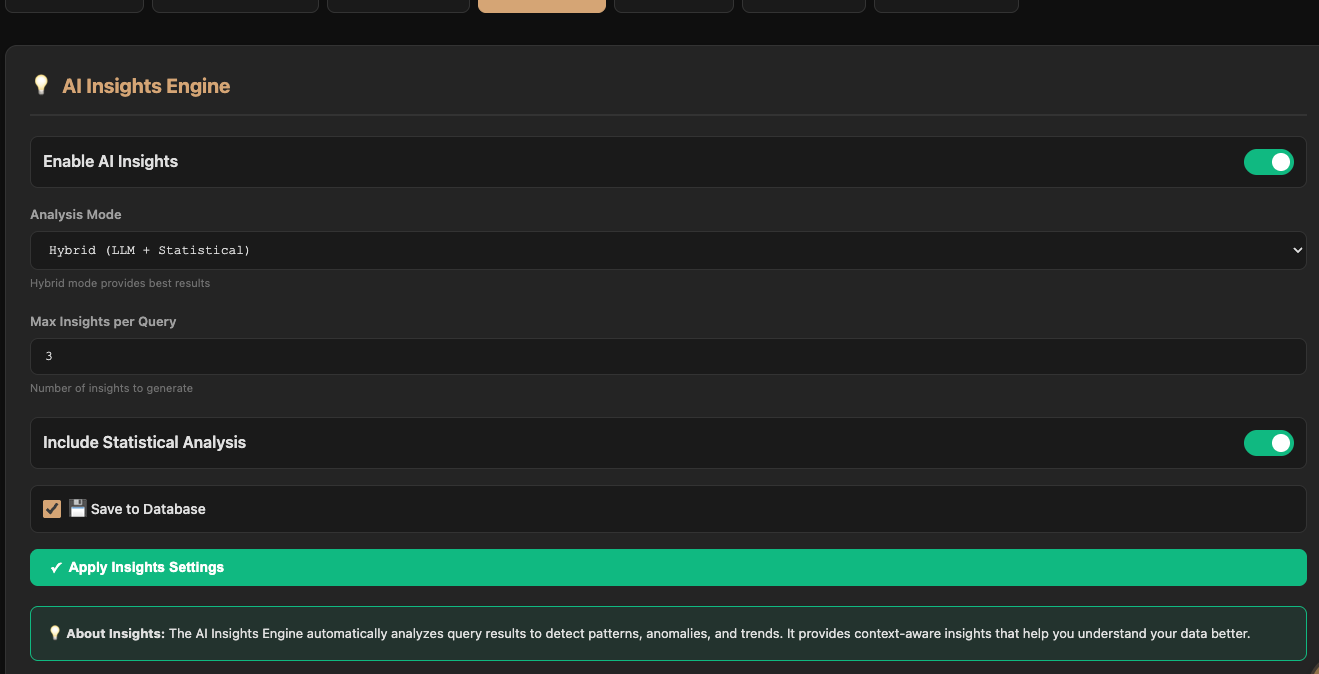Switch to the highlighted orange tab
Screen dimensions: 1319x674
click(x=541, y=6)
